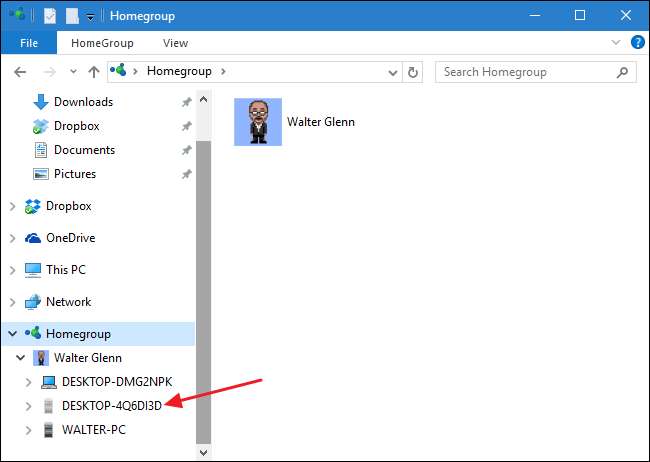Click the Walter Glenn name in content pane
Viewport: 650px width, 462px height.
click(321, 122)
